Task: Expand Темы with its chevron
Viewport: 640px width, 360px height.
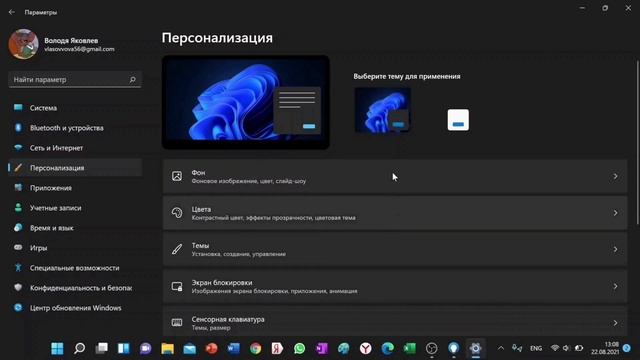Action: (x=615, y=249)
